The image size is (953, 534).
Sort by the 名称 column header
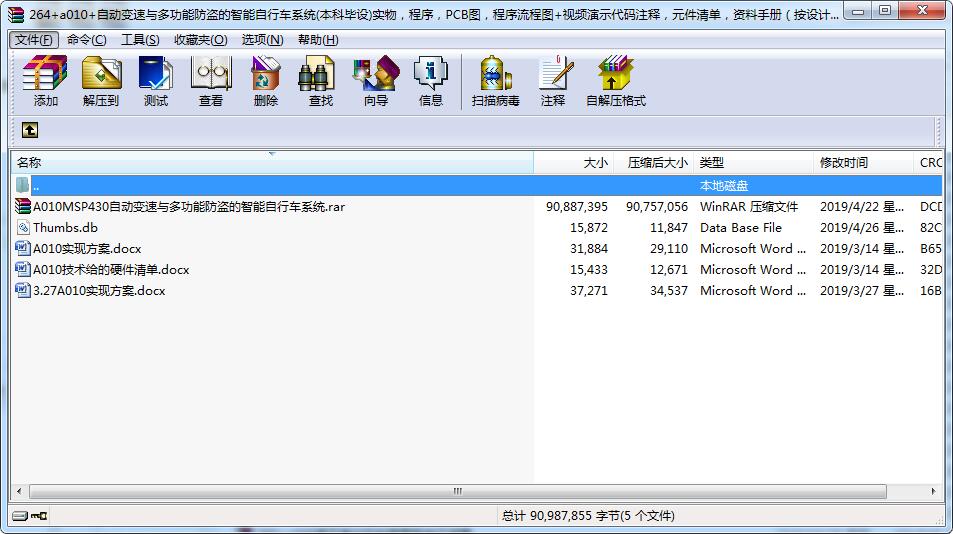tap(272, 163)
